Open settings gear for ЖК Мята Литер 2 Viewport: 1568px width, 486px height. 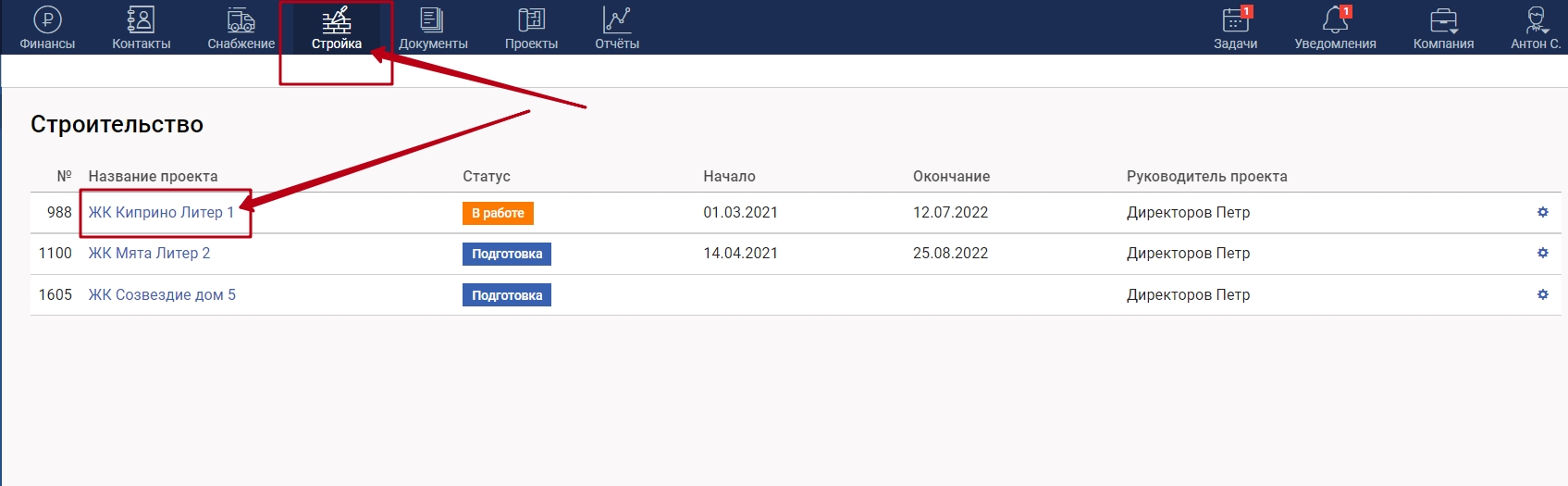pyautogui.click(x=1542, y=253)
